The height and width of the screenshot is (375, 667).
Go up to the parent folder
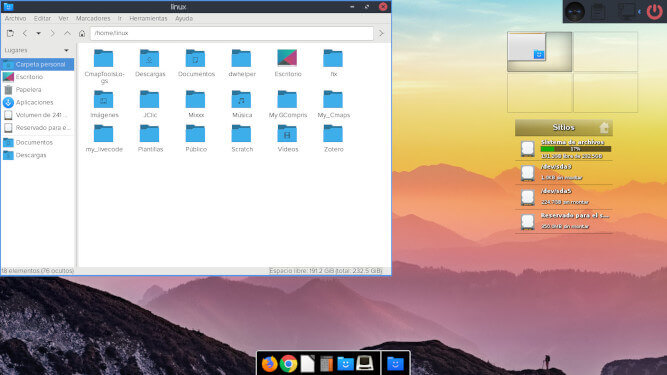pos(67,33)
